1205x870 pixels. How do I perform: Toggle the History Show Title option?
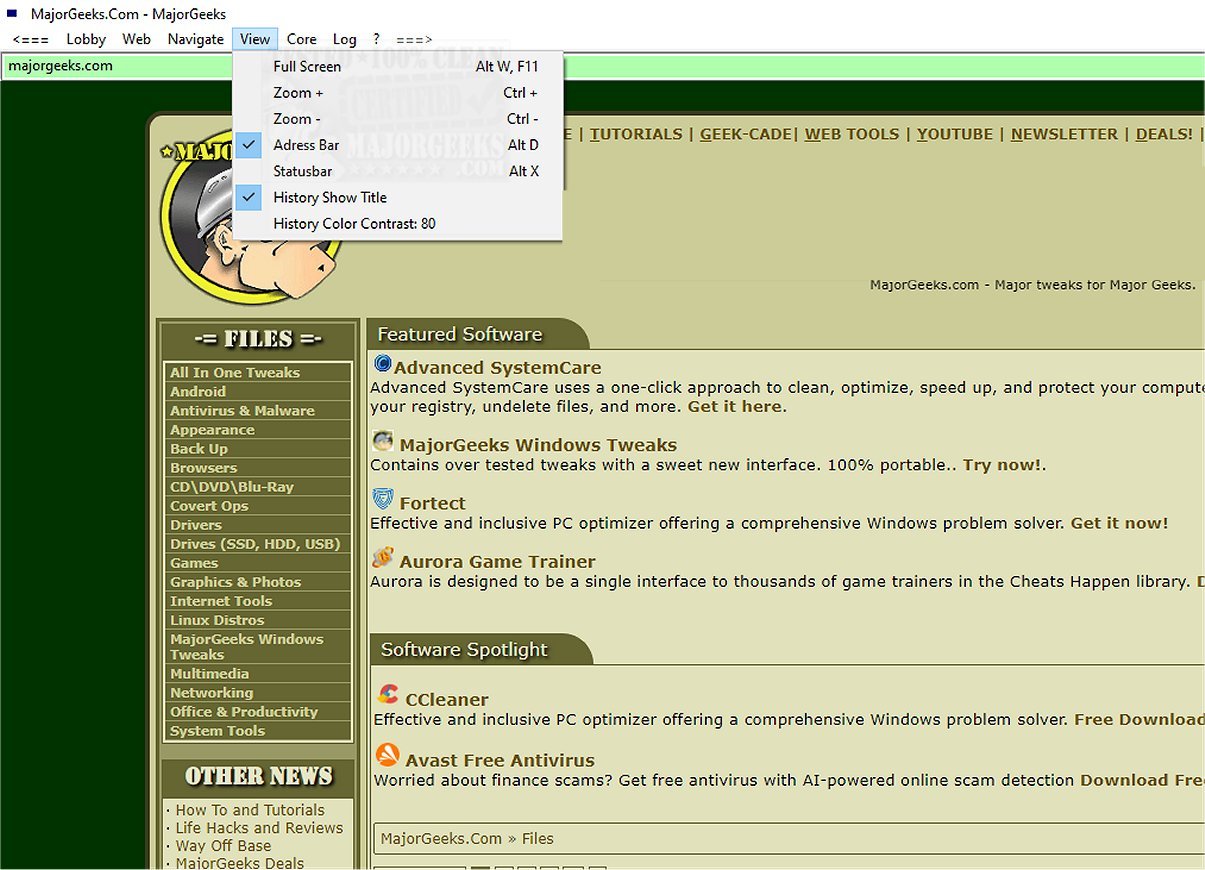pyautogui.click(x=398, y=197)
